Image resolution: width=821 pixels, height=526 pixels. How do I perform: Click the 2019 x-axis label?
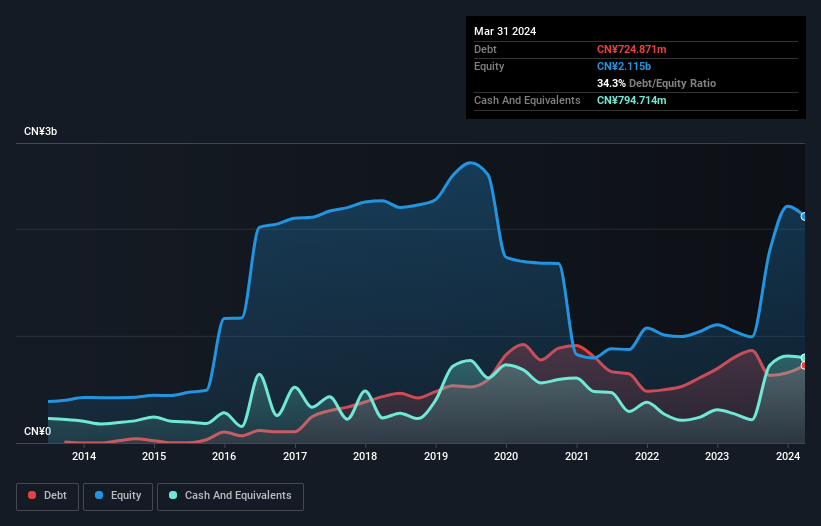436,456
